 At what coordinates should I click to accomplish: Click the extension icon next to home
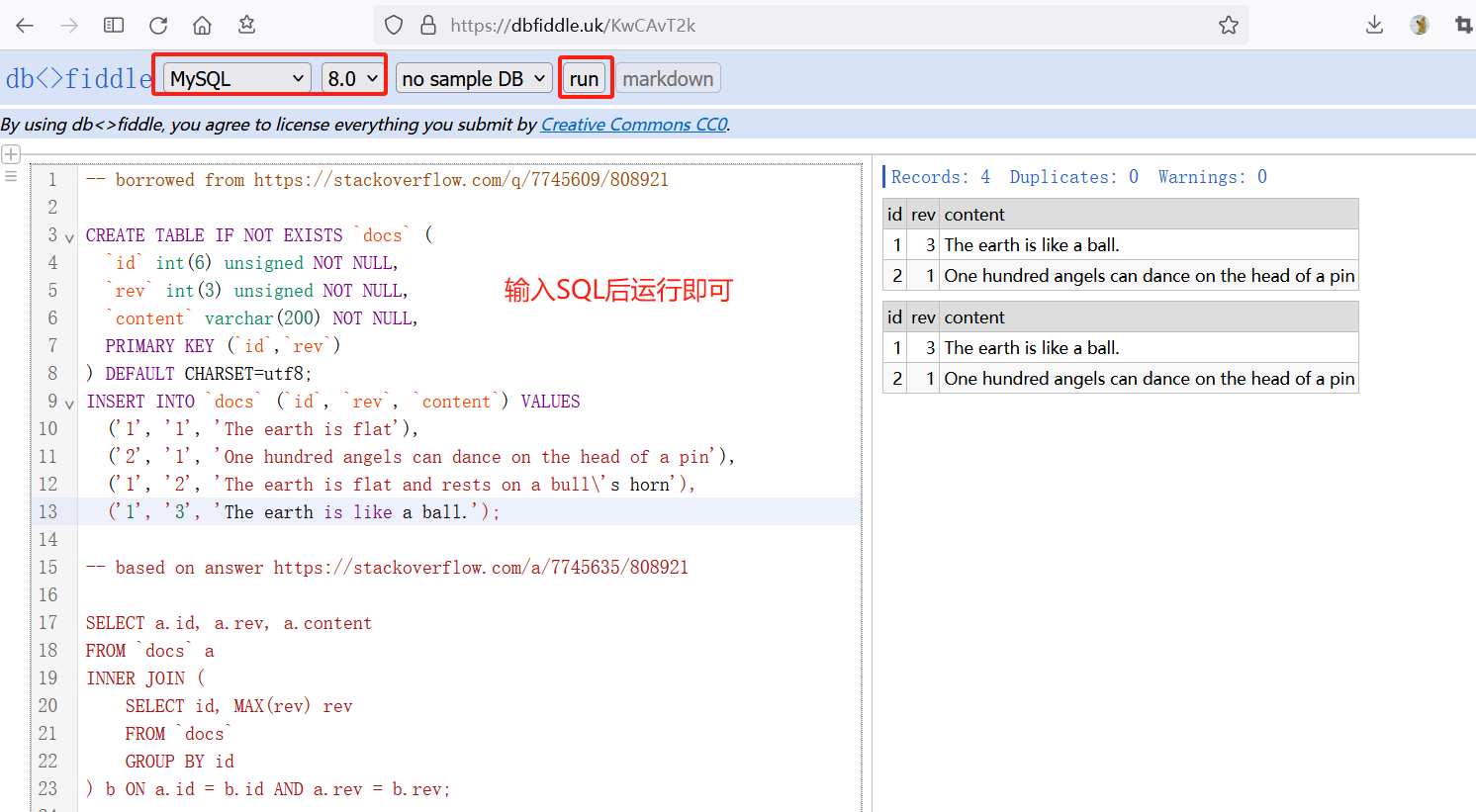click(246, 25)
